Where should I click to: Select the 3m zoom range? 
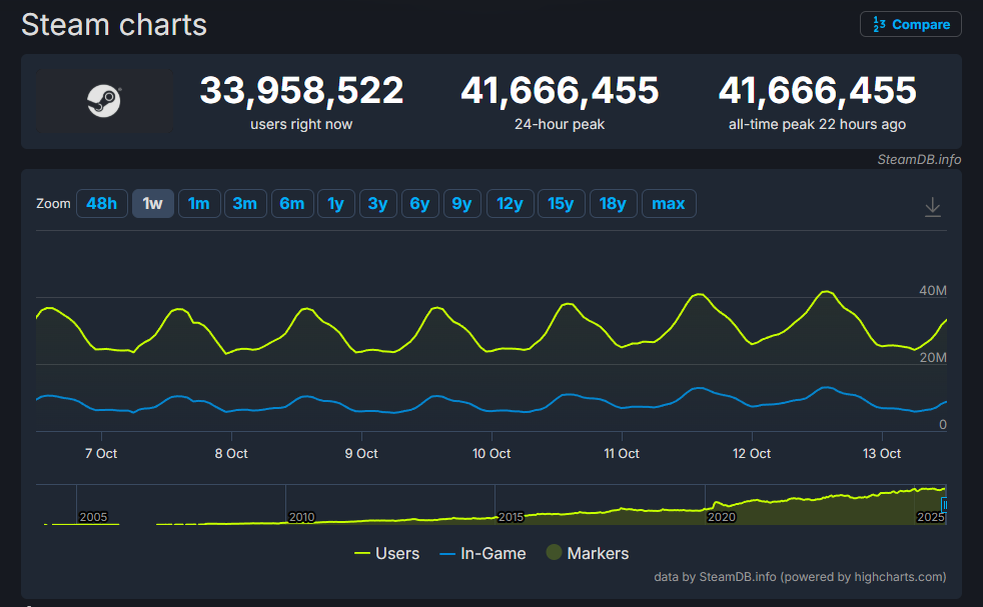pyautogui.click(x=245, y=203)
